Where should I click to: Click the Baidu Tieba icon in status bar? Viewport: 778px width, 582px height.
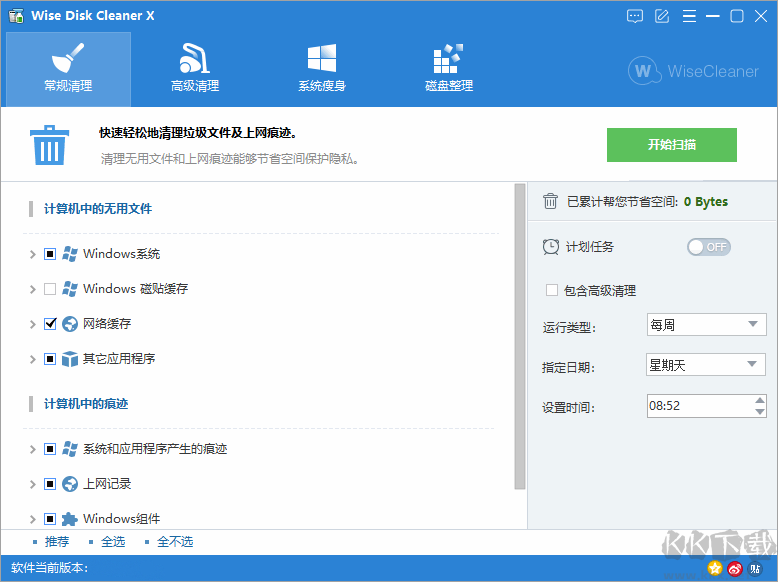(755, 568)
